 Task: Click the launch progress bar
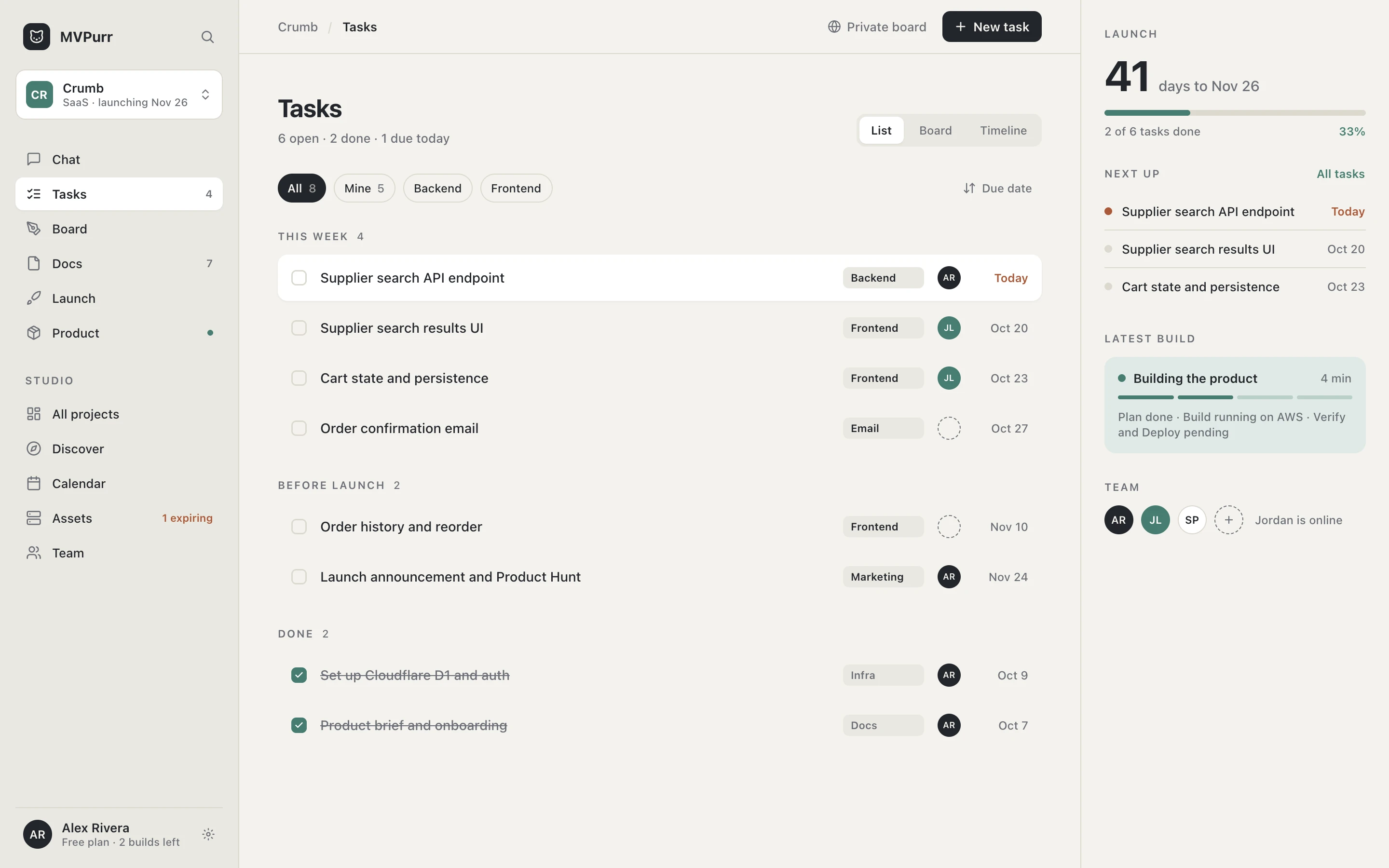[x=1235, y=112]
